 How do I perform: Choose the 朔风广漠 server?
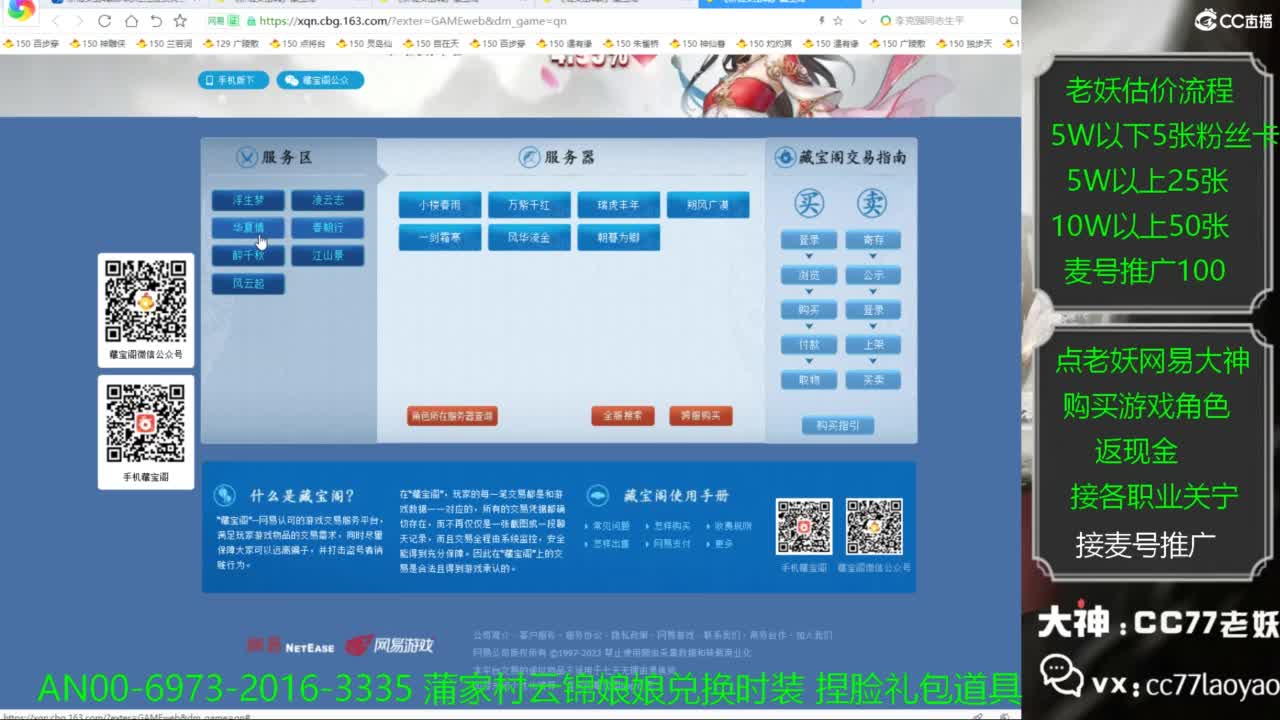tap(707, 205)
